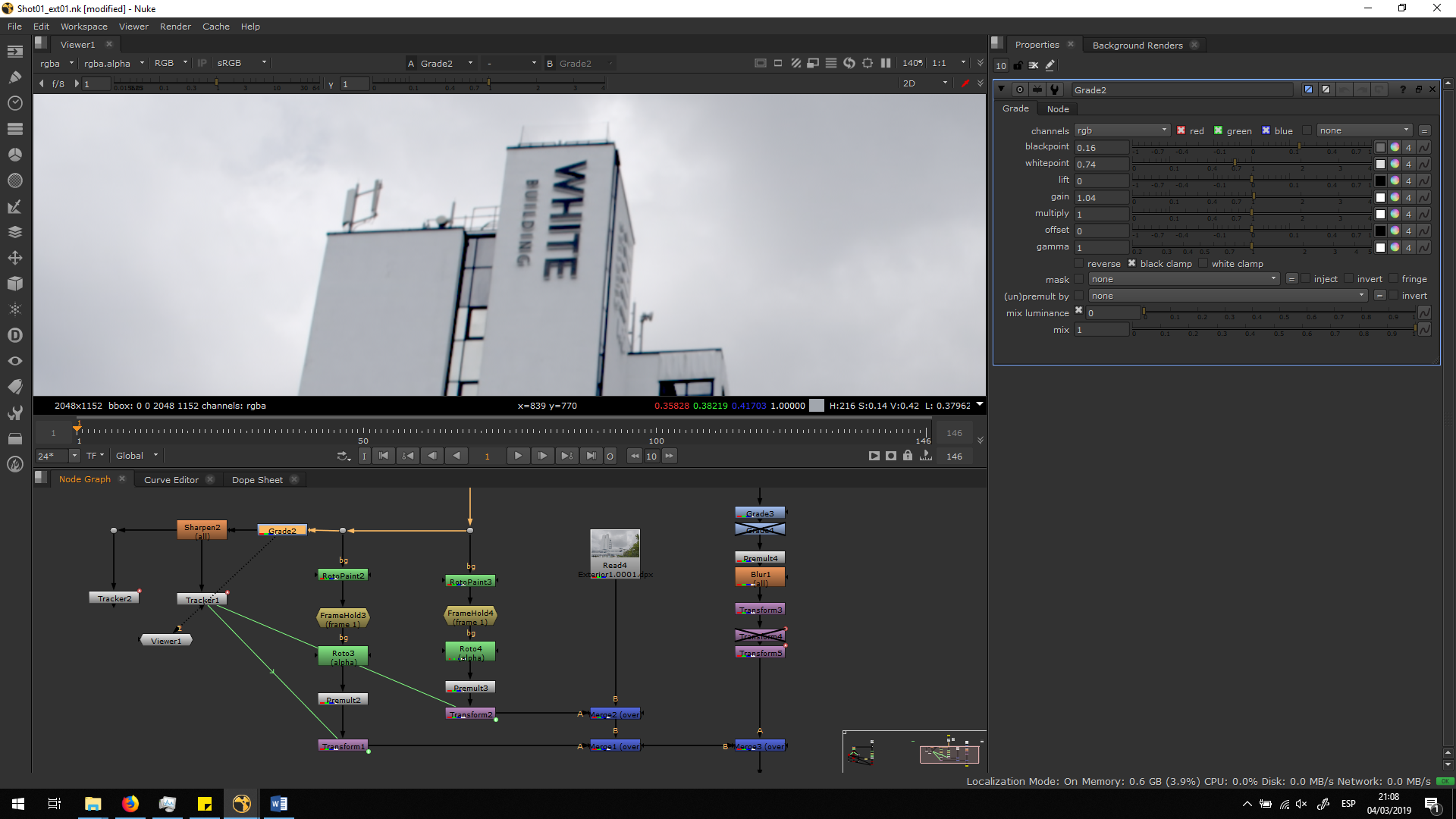Screen dimensions: 1456x819
Task: Disable the black clamp checkbox
Action: click(x=1131, y=263)
